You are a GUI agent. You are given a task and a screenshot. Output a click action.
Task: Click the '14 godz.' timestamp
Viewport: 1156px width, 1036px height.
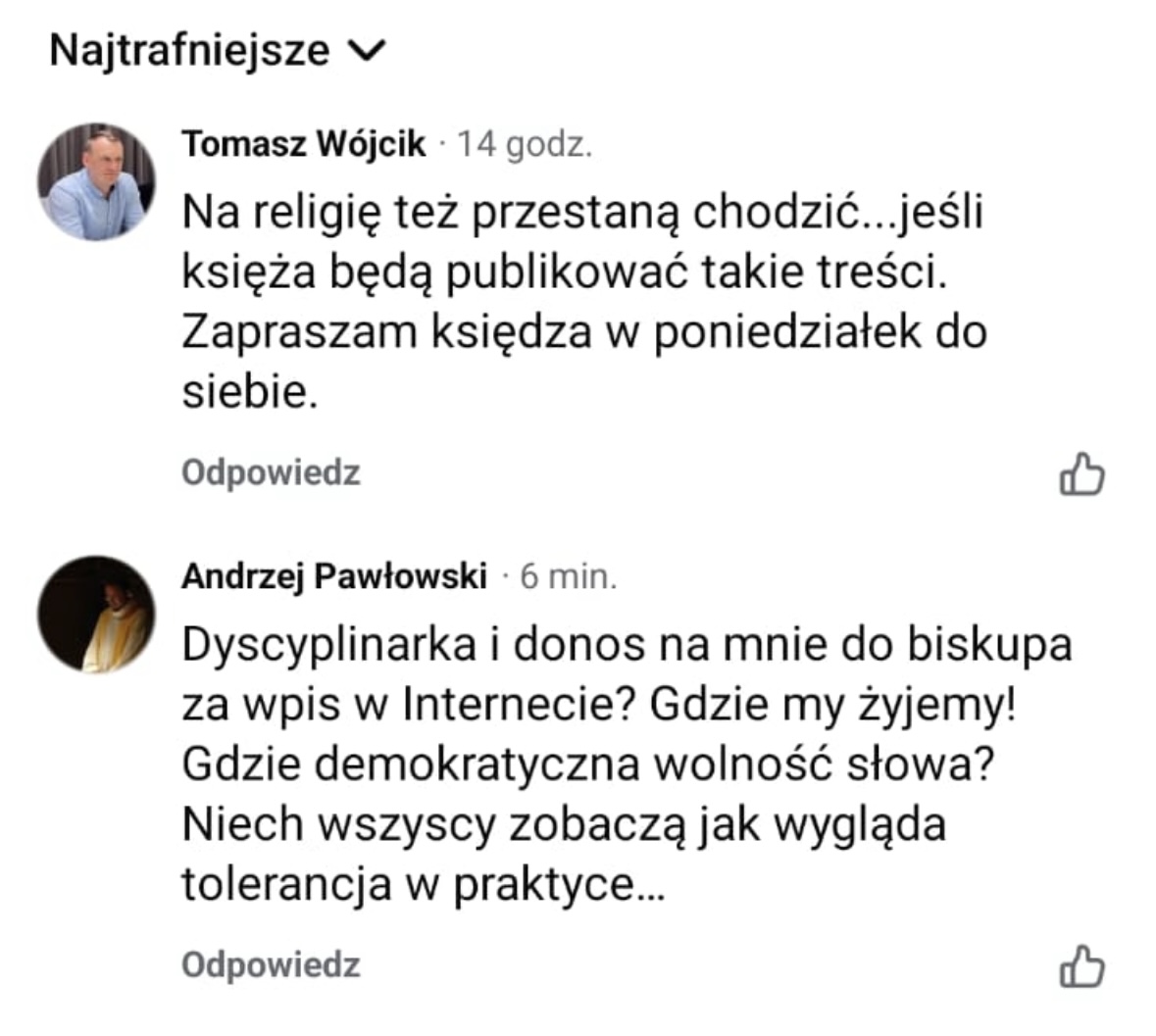coord(525,144)
